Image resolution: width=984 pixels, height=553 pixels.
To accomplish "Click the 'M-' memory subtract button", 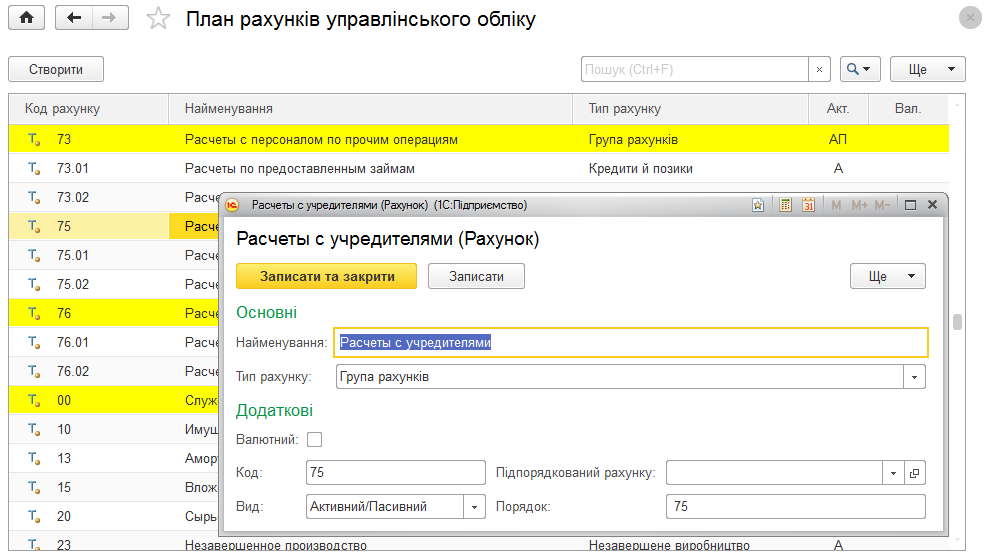I will coord(882,205).
